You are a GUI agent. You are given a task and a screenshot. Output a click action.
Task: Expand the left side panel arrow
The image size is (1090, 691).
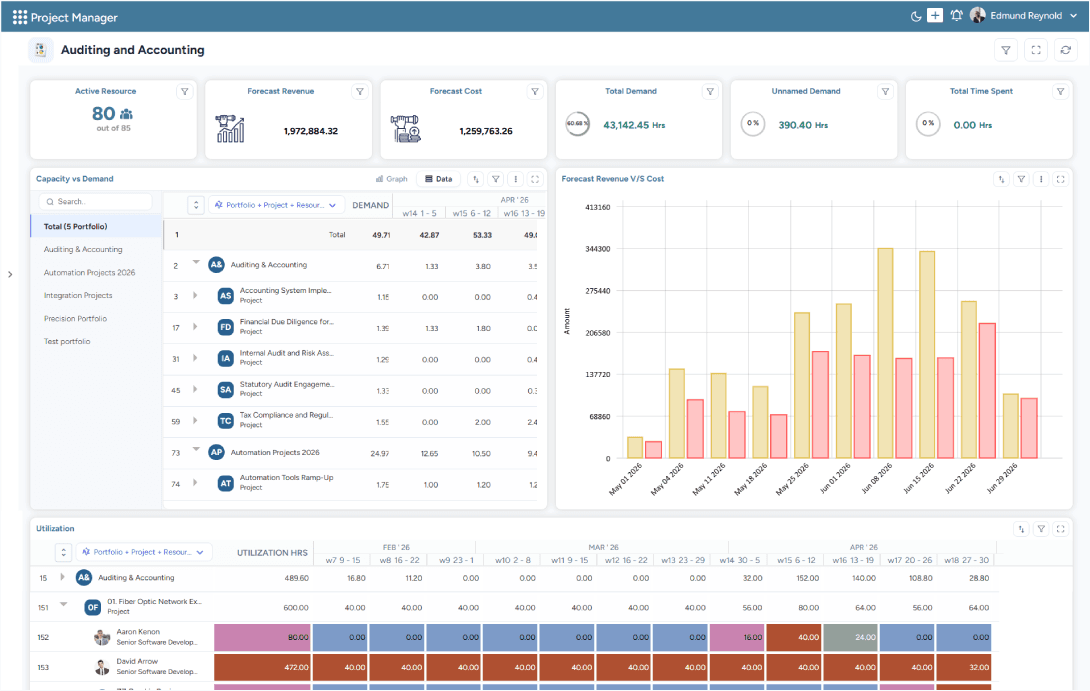point(10,275)
